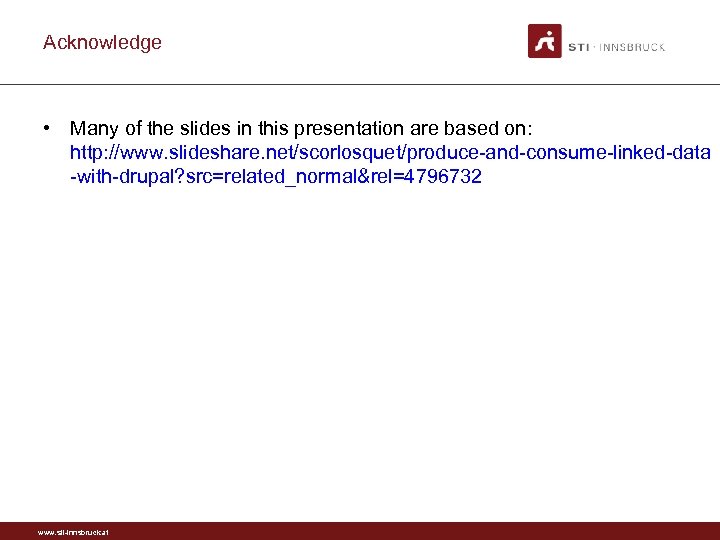The width and height of the screenshot is (720, 540).
Task: Click the www.sti-innsbruck.at footer text
Action: click(x=73, y=533)
